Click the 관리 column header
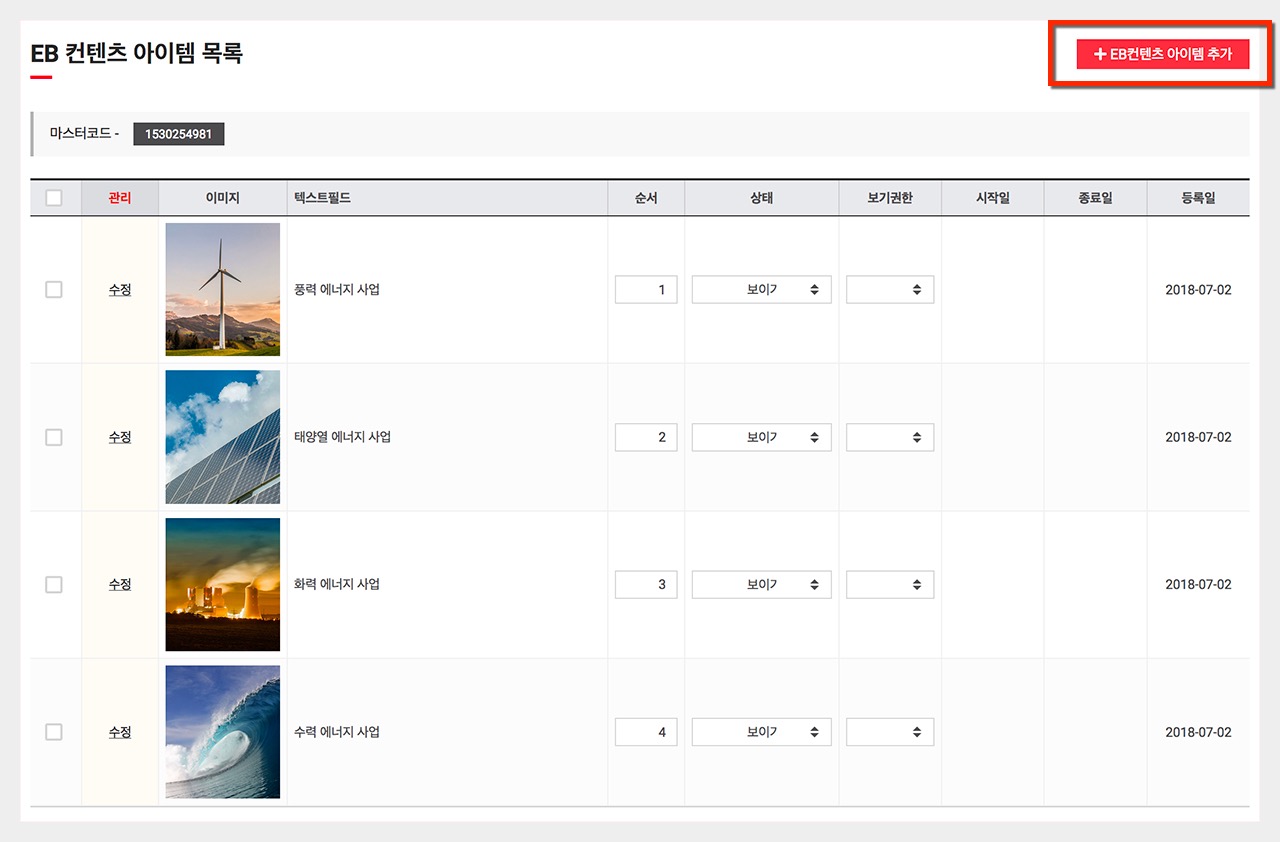Viewport: 1280px width, 842px height. point(120,198)
